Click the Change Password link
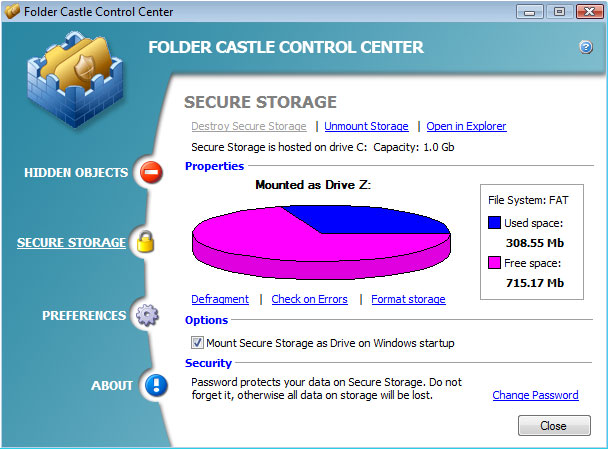 pyautogui.click(x=535, y=395)
